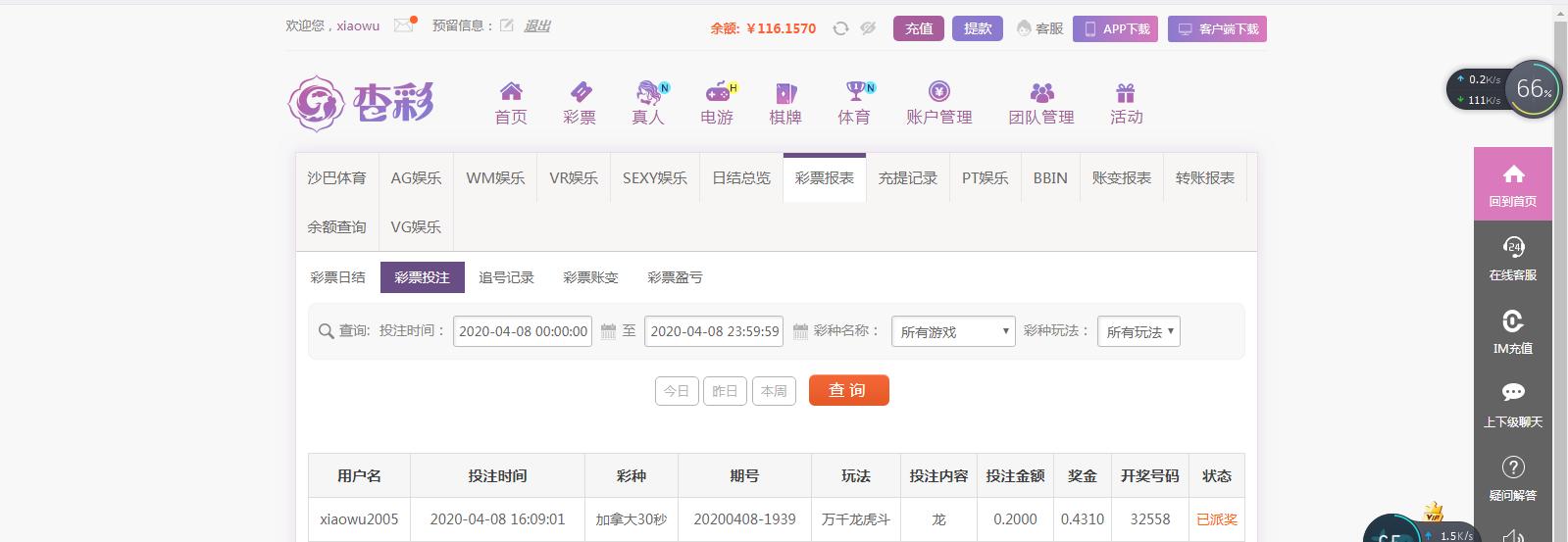This screenshot has width=1568, height=542.
Task: Open 疑问解答 help in the sidebar
Action: tap(1513, 477)
